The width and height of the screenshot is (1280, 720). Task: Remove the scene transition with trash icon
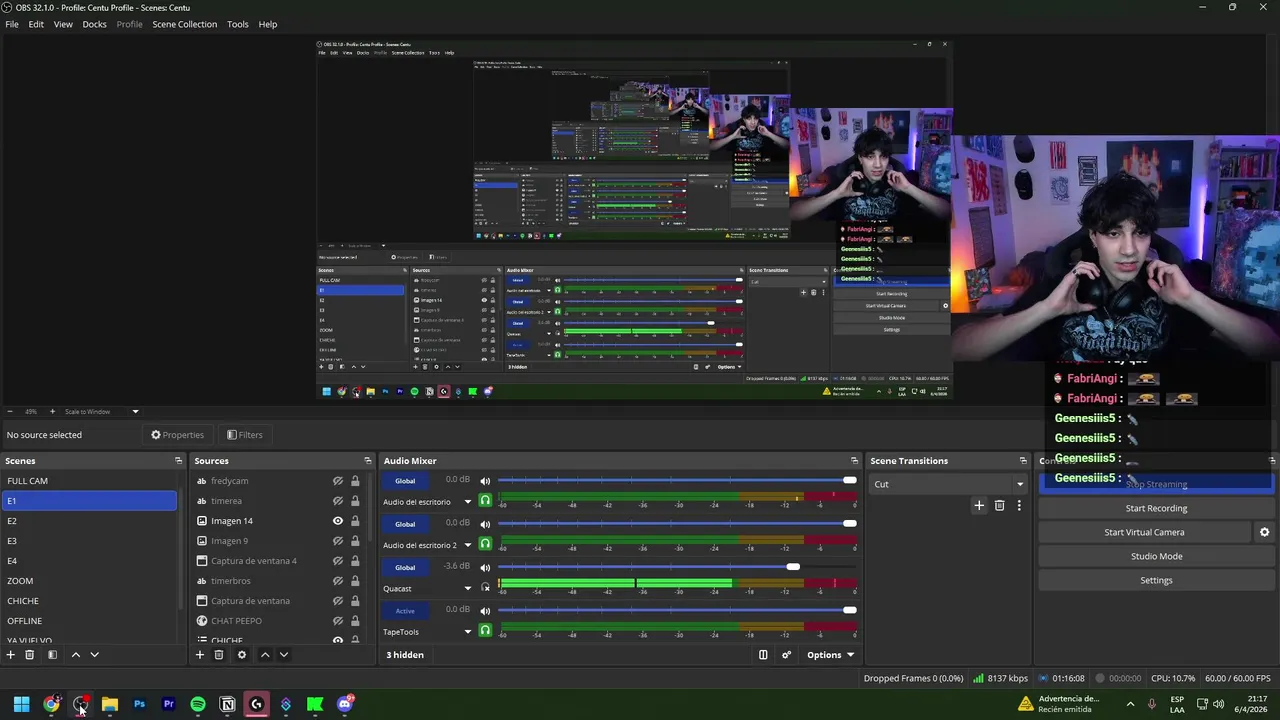click(x=999, y=506)
